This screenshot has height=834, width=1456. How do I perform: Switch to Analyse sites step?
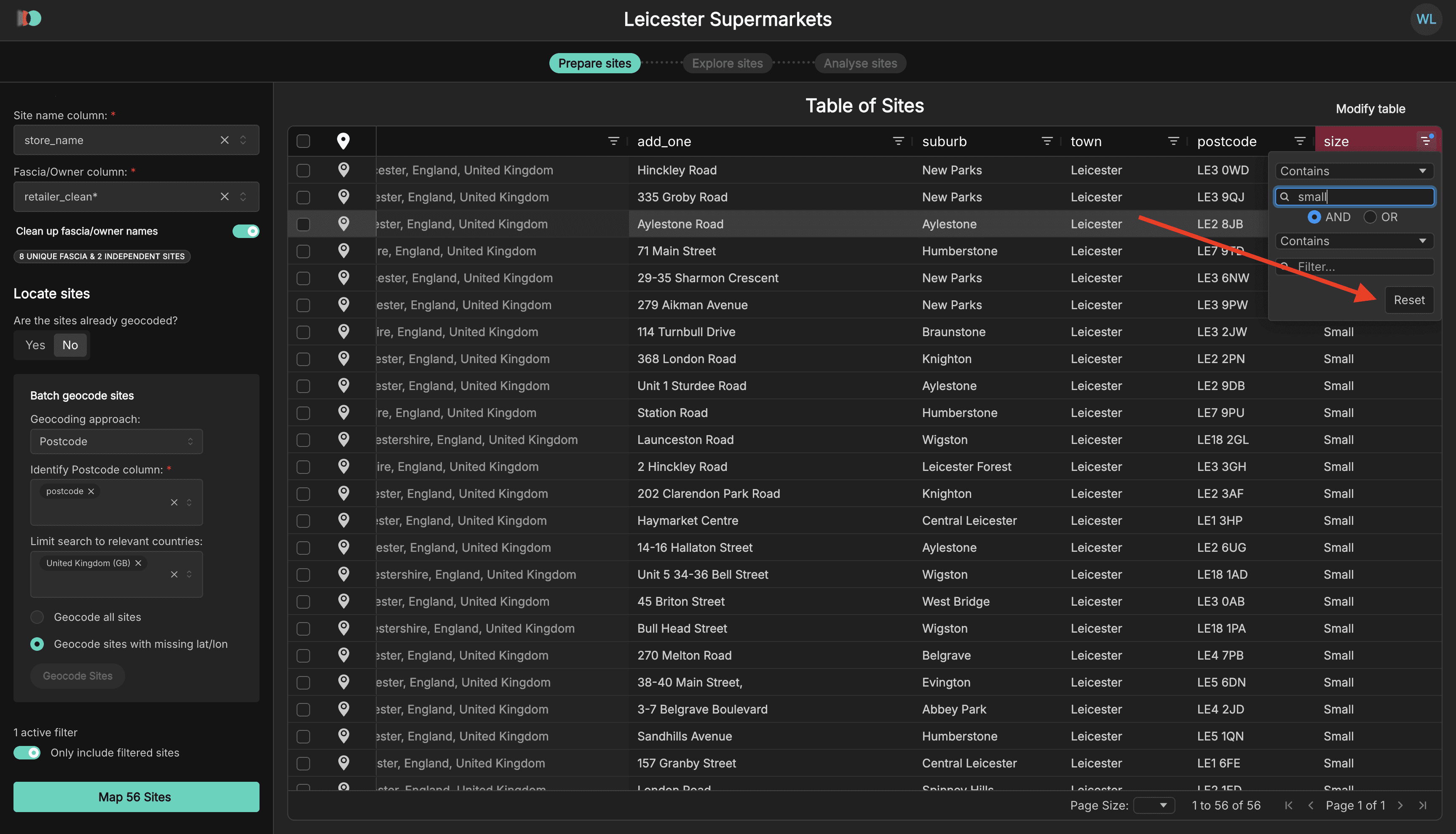click(x=860, y=63)
